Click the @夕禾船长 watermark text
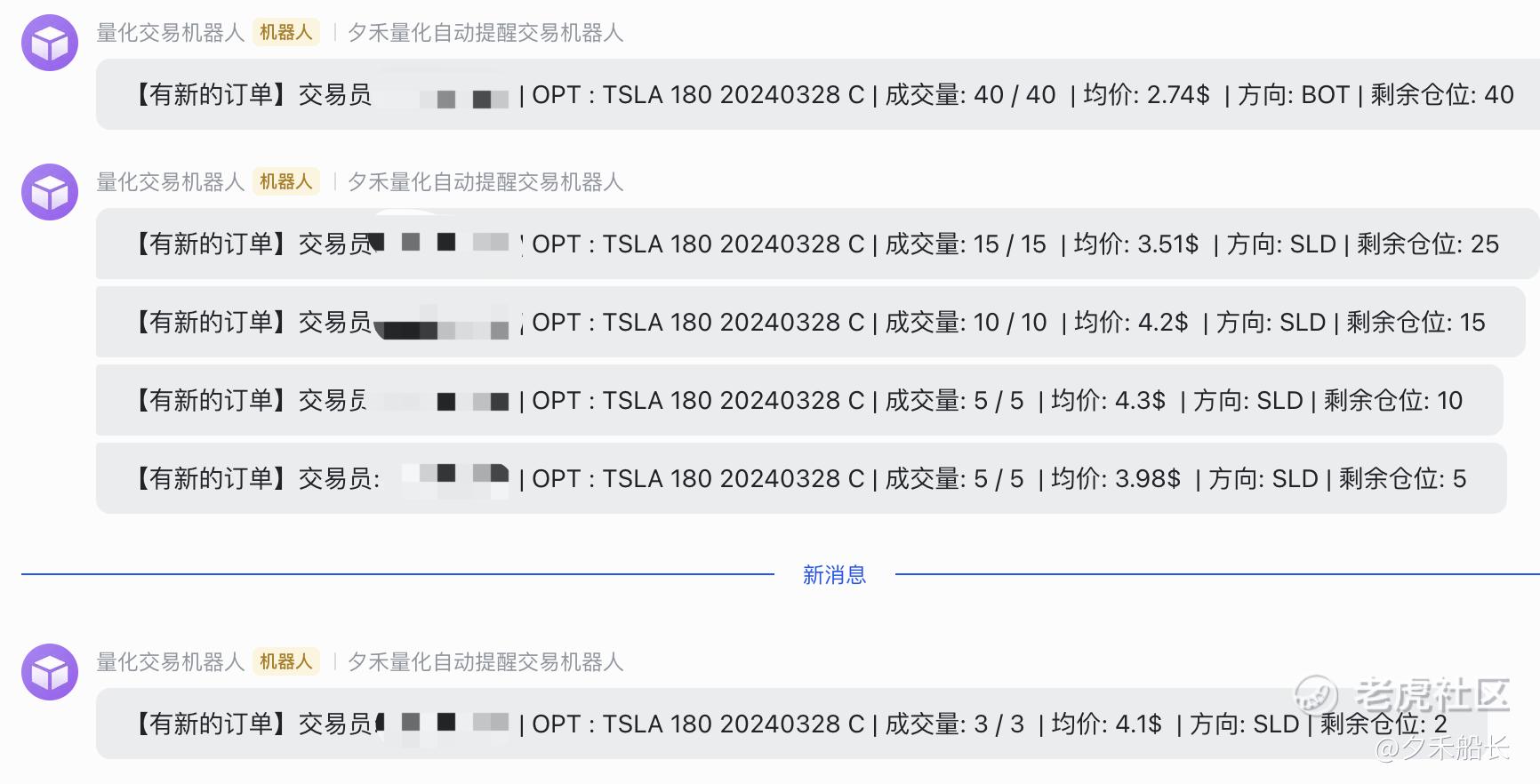Image resolution: width=1540 pixels, height=784 pixels. click(1442, 749)
